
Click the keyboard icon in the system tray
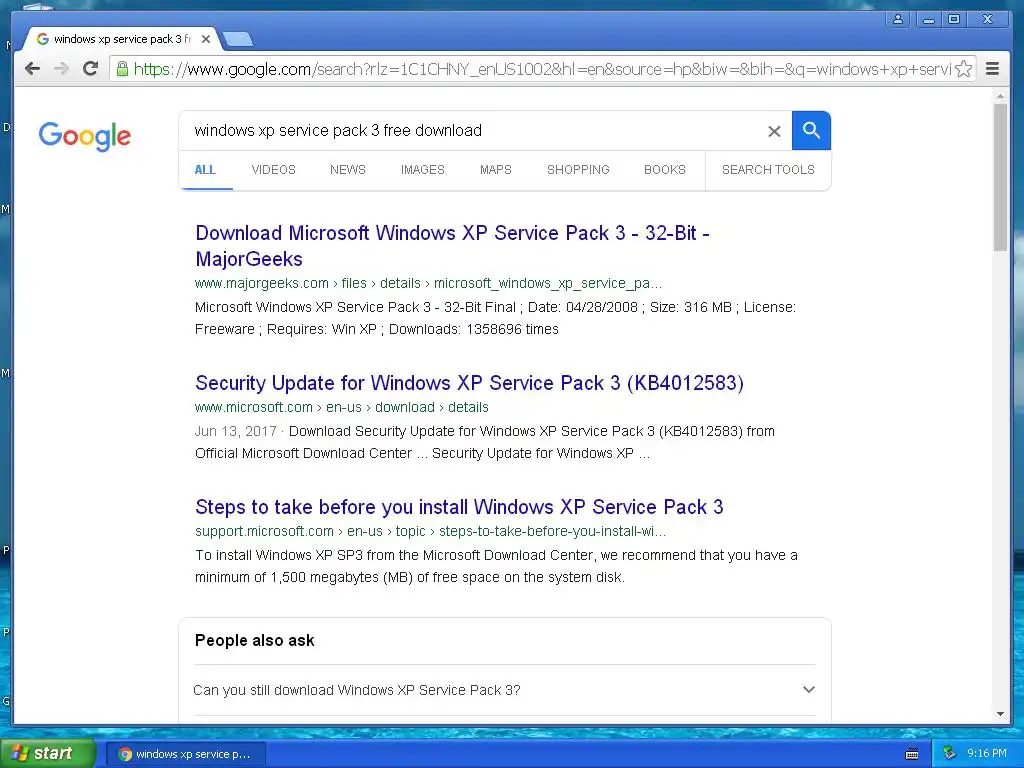coord(912,754)
